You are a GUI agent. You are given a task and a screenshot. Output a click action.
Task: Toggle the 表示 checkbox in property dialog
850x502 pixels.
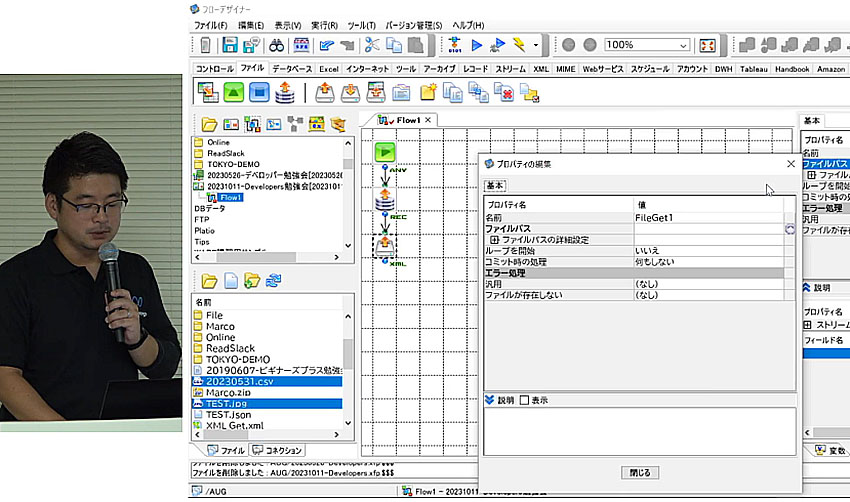[524, 400]
